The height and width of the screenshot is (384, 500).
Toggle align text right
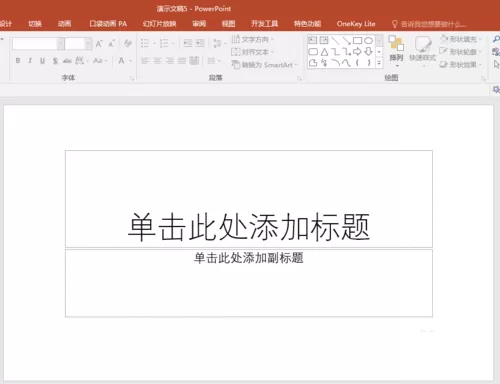click(170, 61)
